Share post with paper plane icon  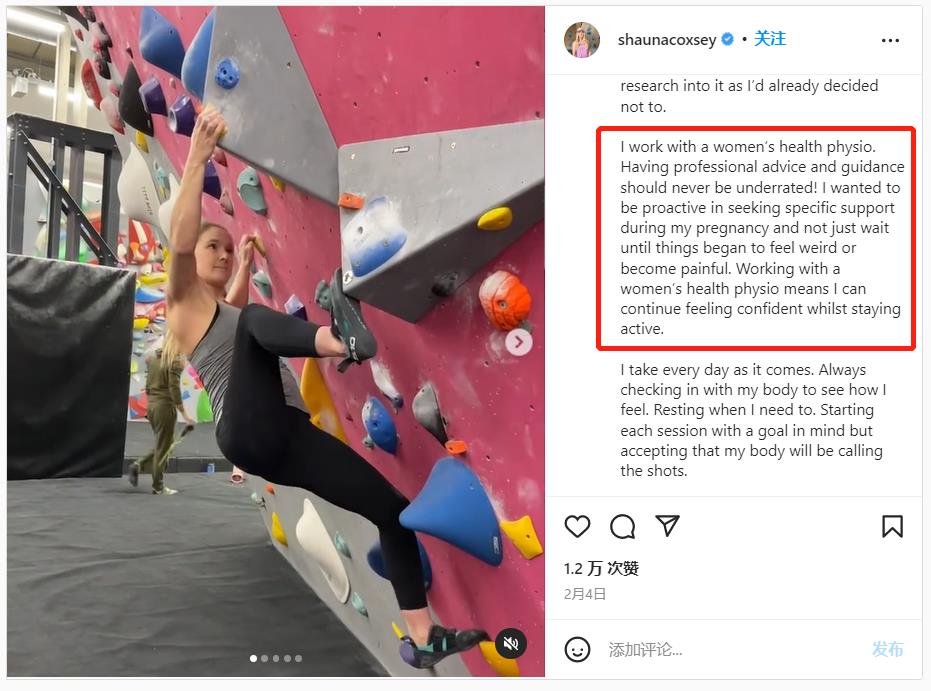(x=667, y=525)
